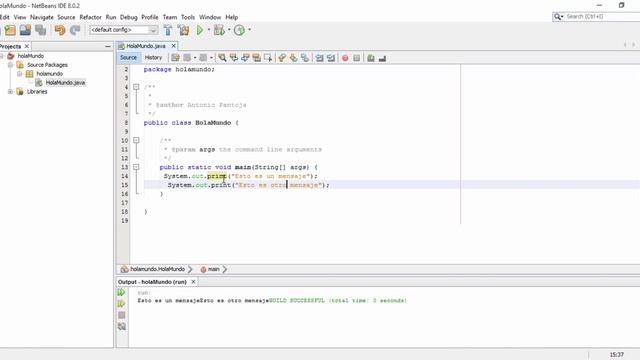Toggle Highlight Search editor icon

point(256,58)
